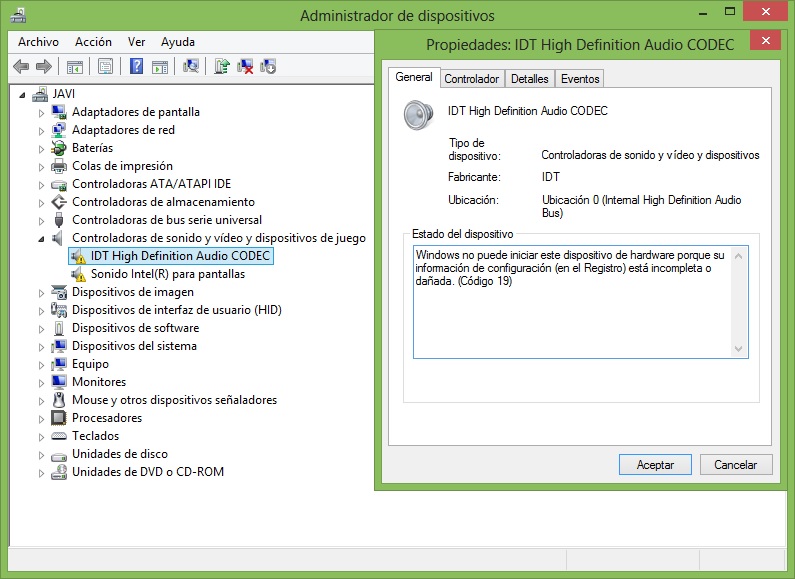
Task: Open the Properties toolbar icon
Action: (105, 66)
